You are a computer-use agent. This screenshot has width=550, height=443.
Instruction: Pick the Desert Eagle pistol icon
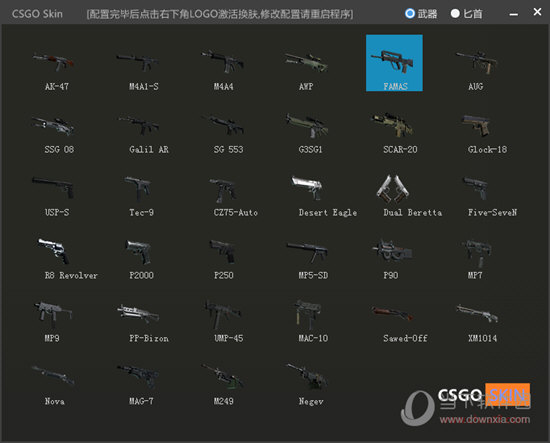coord(307,188)
